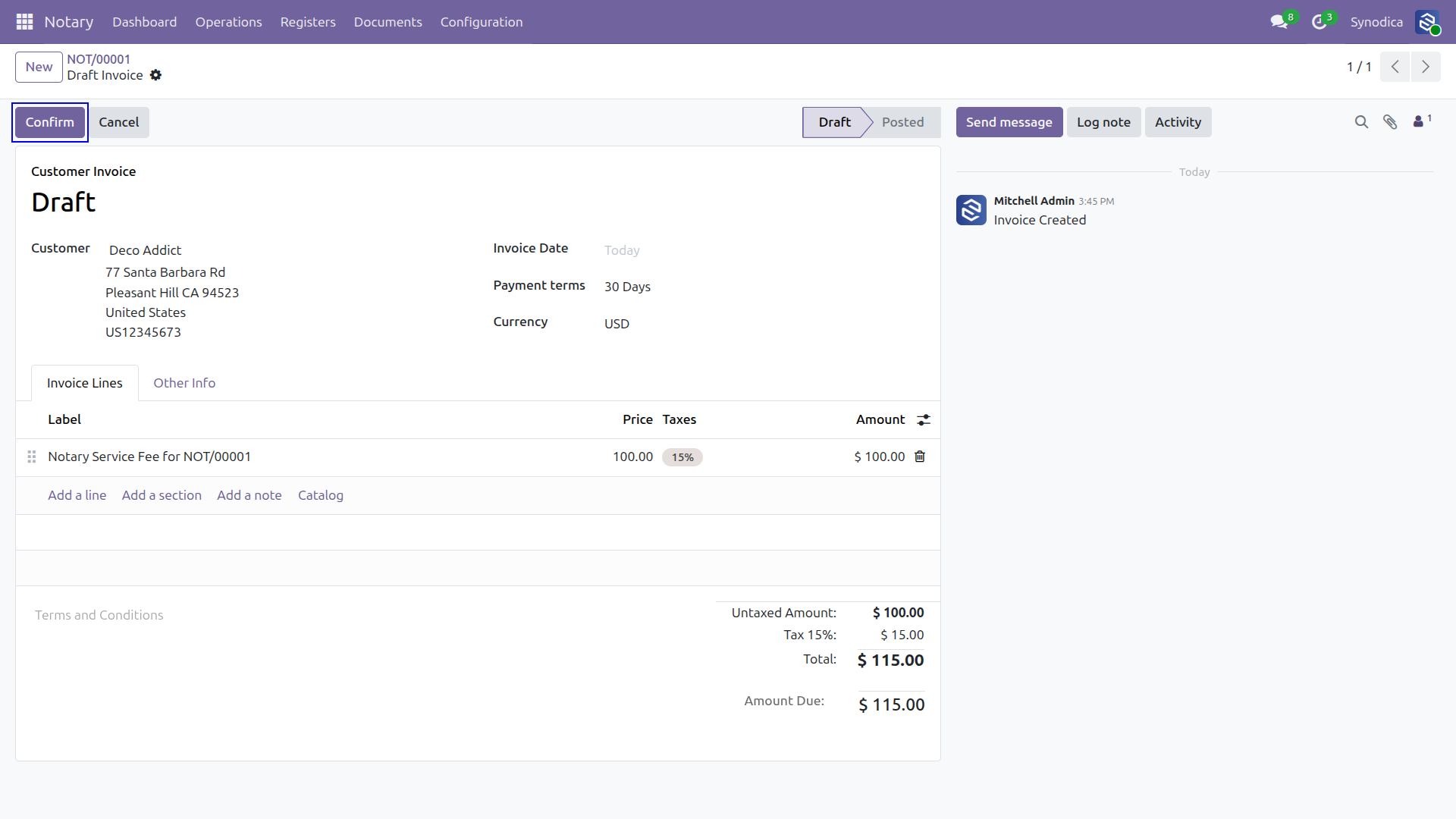This screenshot has width=1456, height=819.
Task: Click the US12345673 tax ID text
Action: [x=143, y=332]
